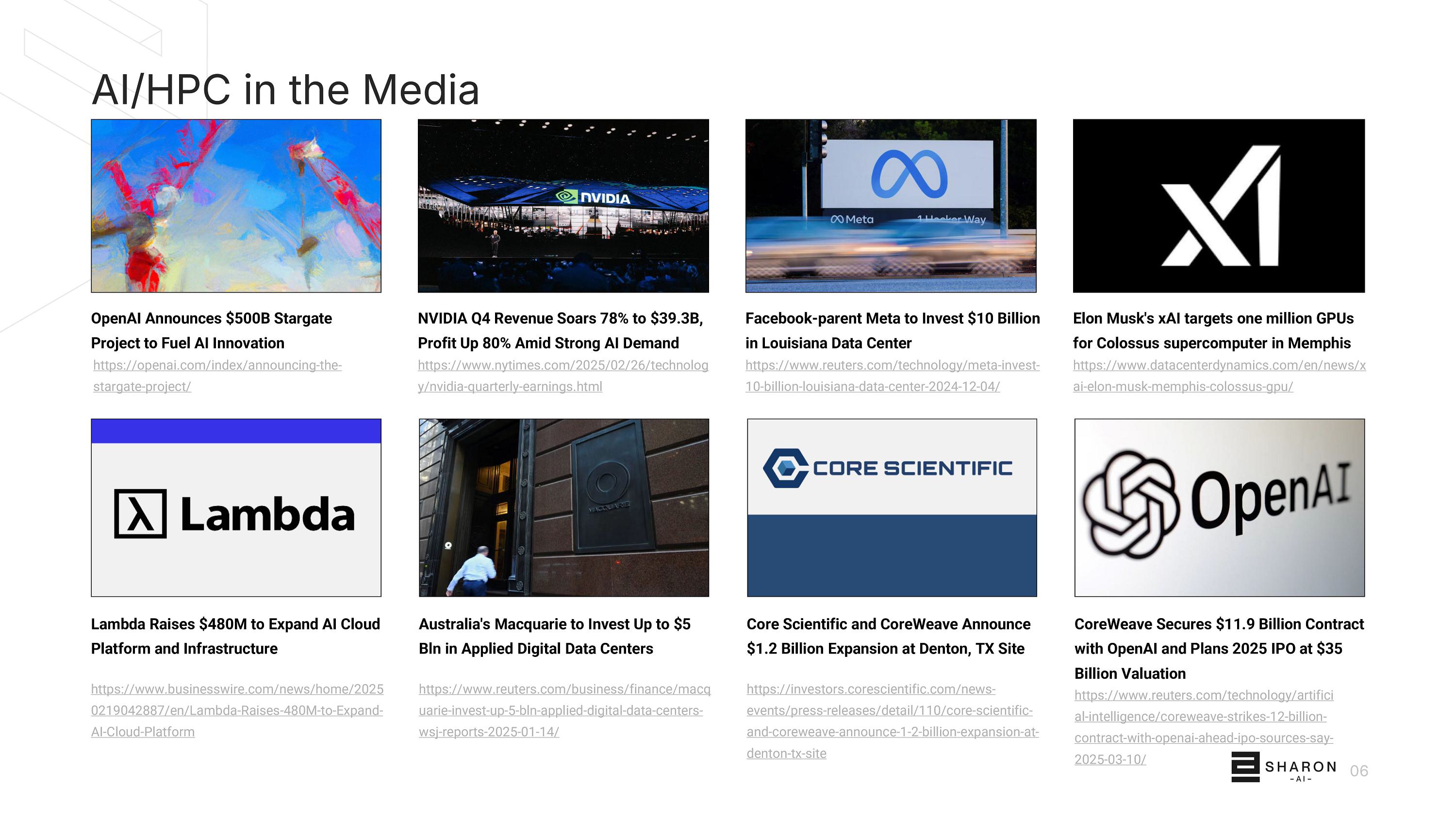Select the Stargate abstract painting thumbnail
The height and width of the screenshot is (819, 1456).
[236, 206]
